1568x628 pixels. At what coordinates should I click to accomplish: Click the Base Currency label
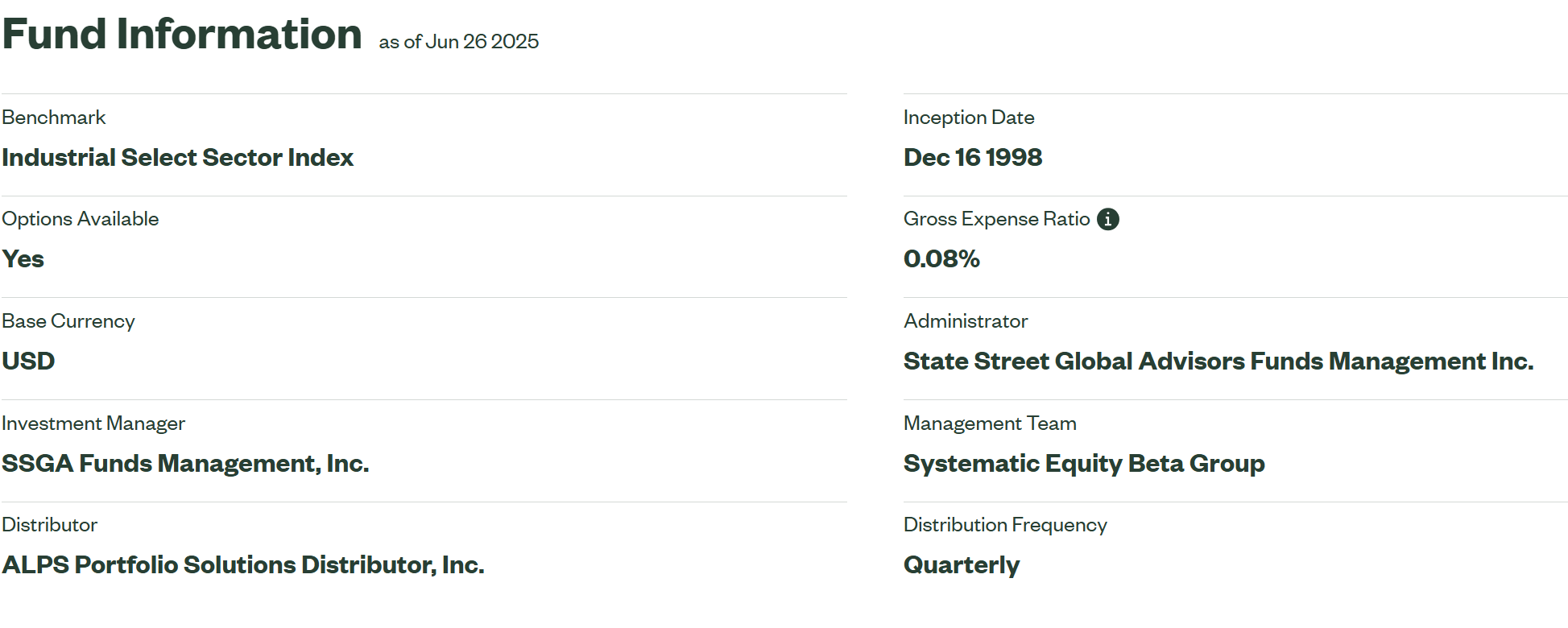(68, 321)
